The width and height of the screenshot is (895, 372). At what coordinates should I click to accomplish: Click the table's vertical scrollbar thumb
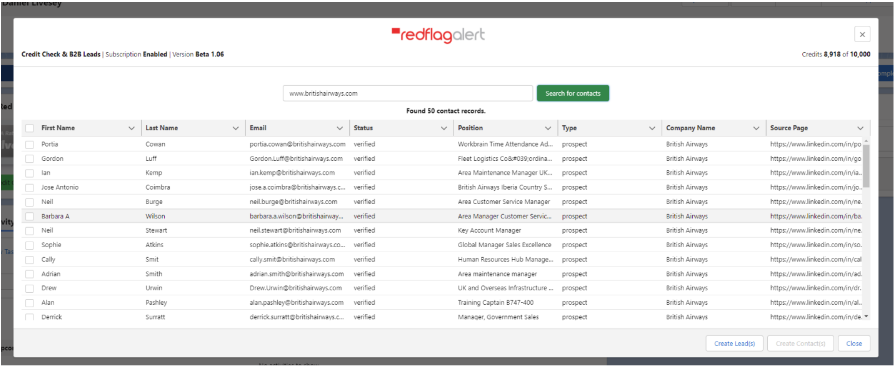(866, 165)
